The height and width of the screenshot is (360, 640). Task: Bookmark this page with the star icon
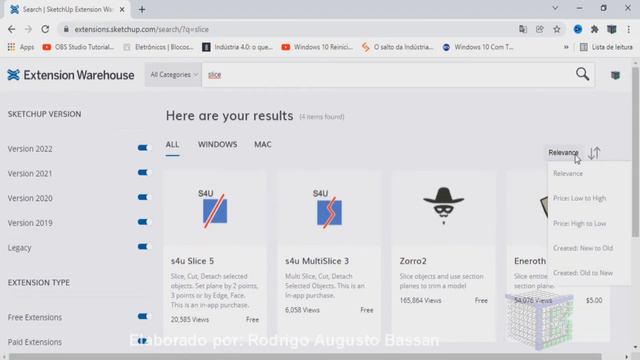pos(557,29)
